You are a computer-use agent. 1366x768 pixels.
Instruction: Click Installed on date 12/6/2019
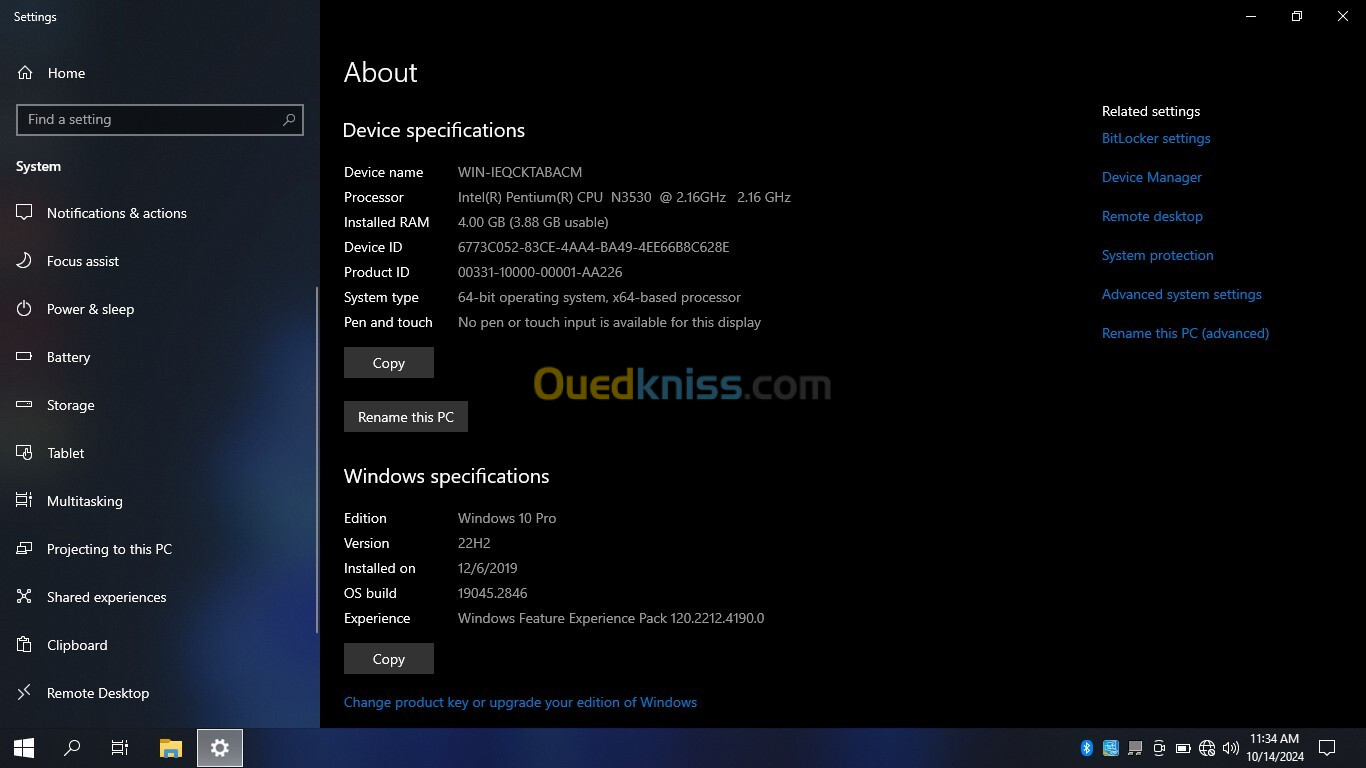click(488, 568)
